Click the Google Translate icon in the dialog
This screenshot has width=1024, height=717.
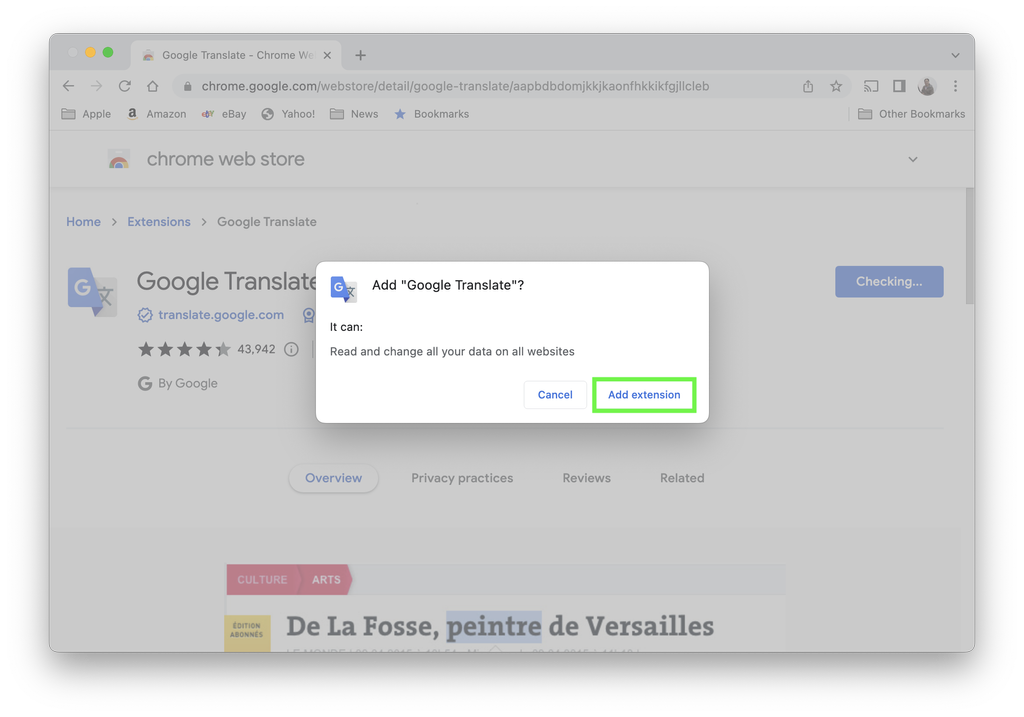tap(343, 289)
